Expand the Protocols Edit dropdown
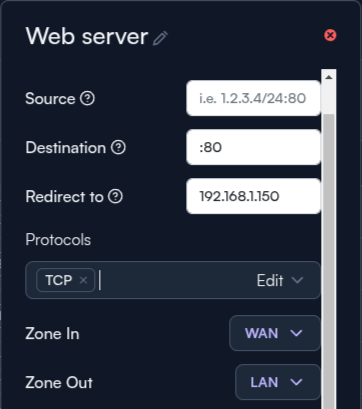 [280, 280]
